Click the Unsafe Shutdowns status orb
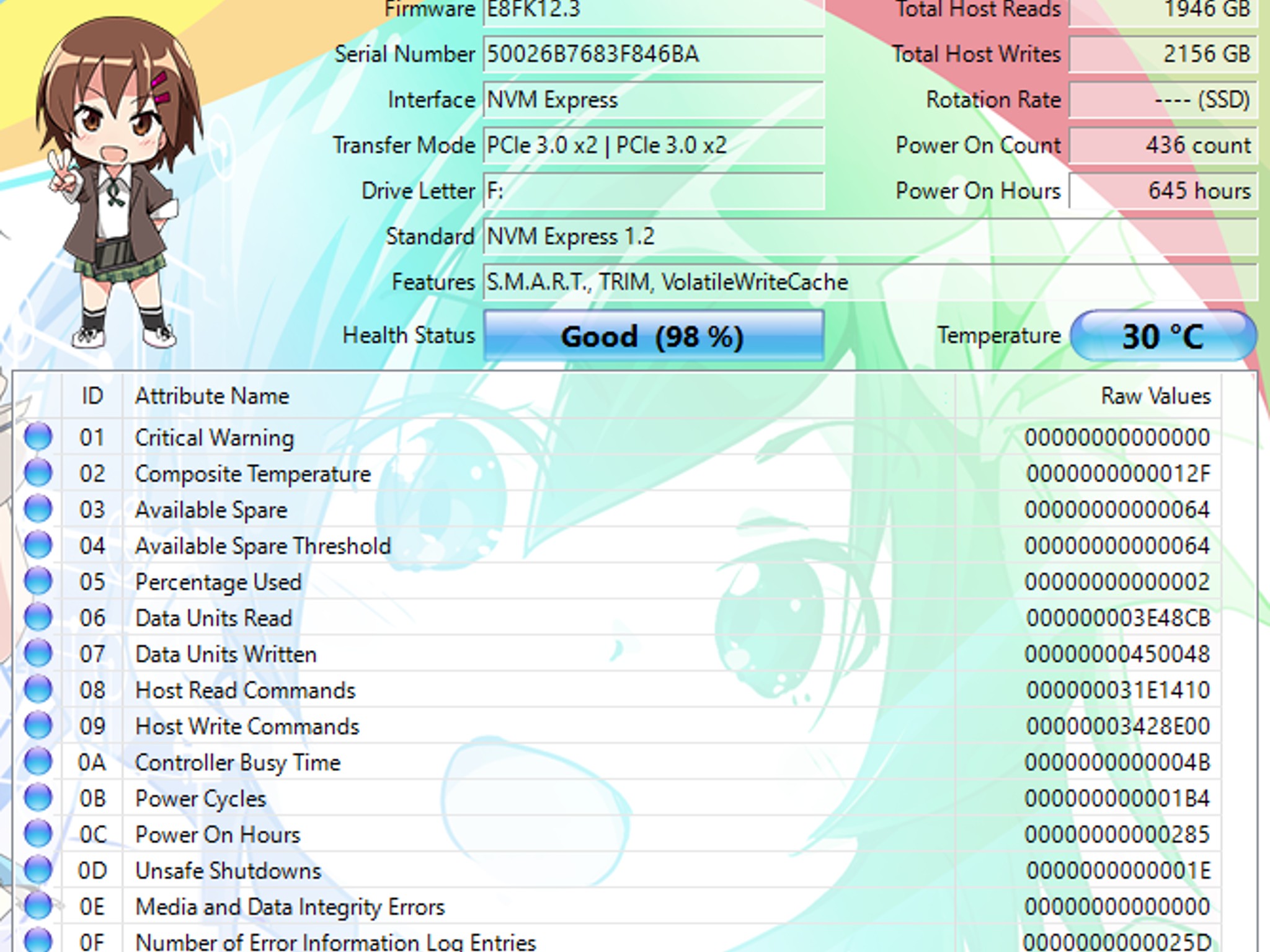 tap(38, 870)
